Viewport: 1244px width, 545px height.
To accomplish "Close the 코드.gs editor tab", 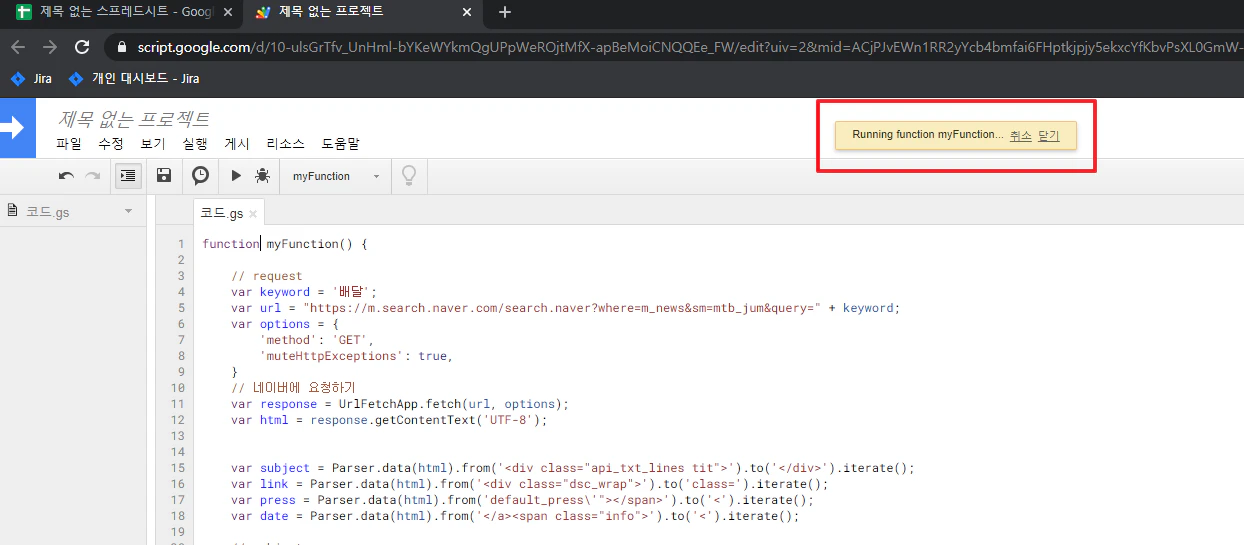I will (x=253, y=214).
